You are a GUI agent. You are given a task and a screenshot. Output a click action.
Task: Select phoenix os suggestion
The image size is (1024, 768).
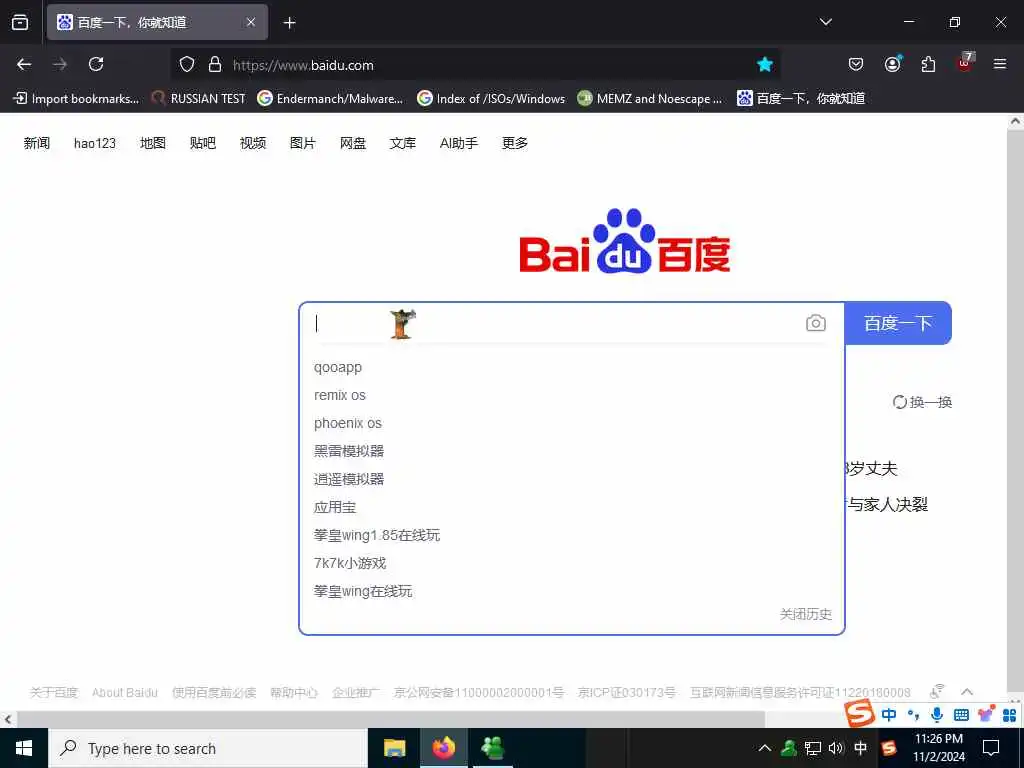[347, 423]
